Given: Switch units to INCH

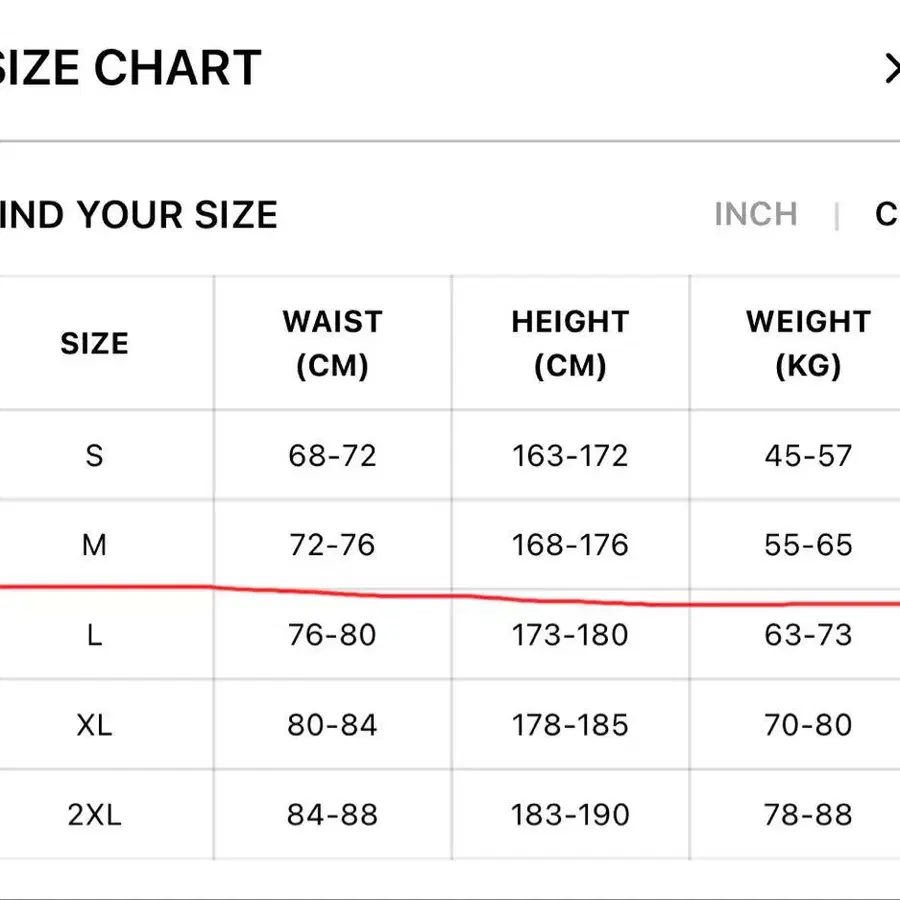Looking at the screenshot, I should 755,214.
